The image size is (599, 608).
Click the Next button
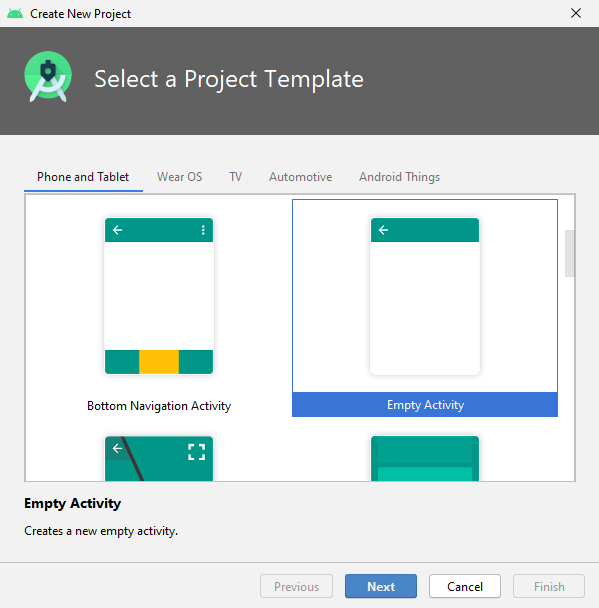coord(381,586)
